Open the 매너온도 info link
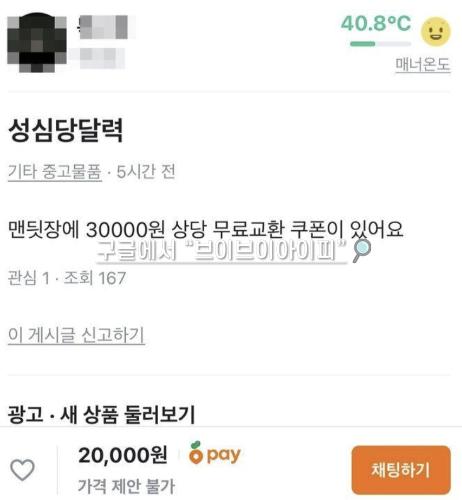Viewport: 462px width, 500px height. point(423,65)
